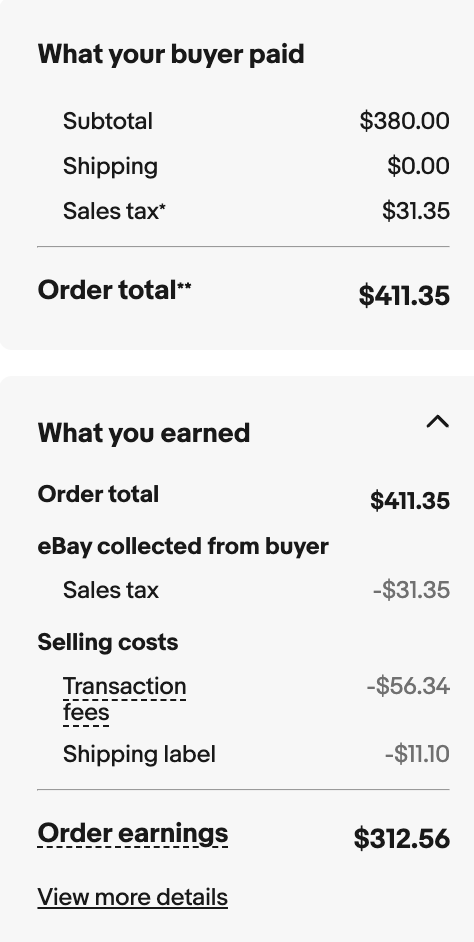This screenshot has height=942, width=474.
Task: Select the What your buyer paid heading
Action: (x=171, y=55)
